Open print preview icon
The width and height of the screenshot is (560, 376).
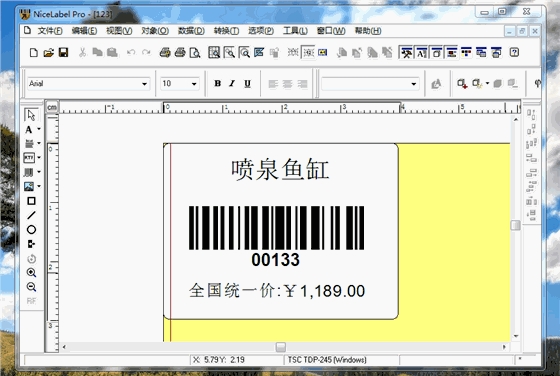[195, 53]
